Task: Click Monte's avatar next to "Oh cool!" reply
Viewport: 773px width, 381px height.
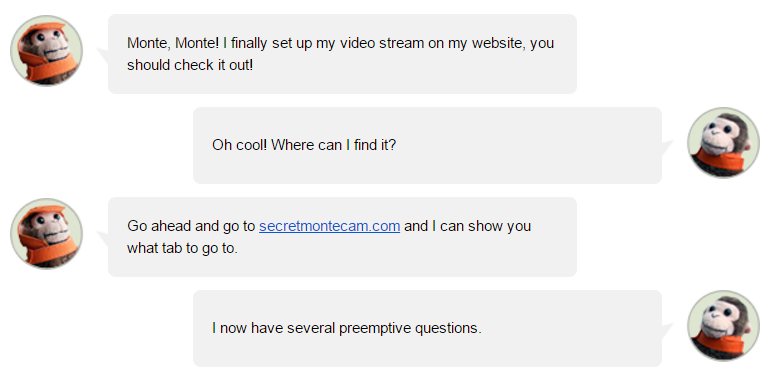Action: [x=723, y=142]
